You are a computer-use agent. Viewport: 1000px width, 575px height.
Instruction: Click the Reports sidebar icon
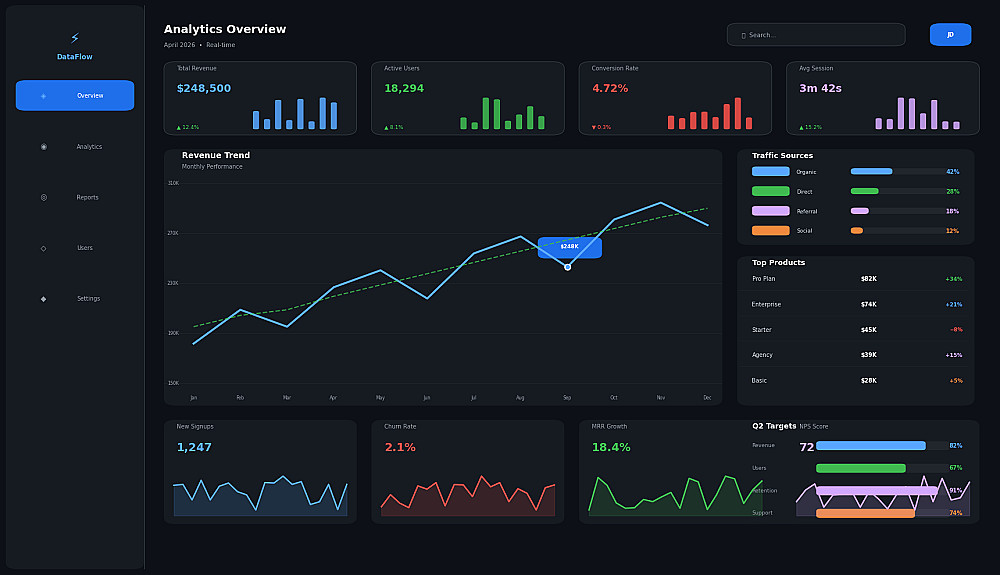click(43, 198)
